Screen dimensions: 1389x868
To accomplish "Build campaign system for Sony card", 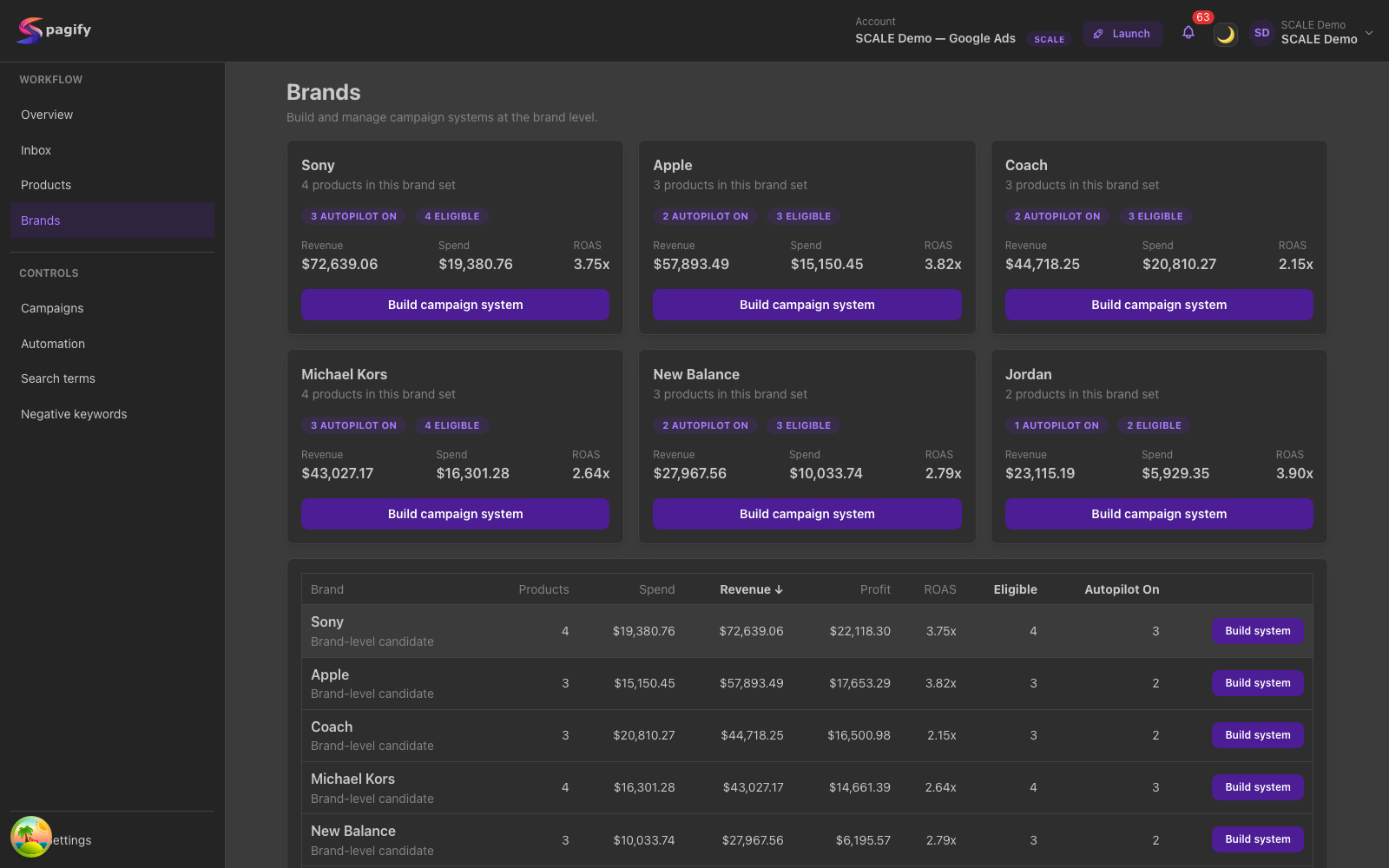I will (455, 305).
